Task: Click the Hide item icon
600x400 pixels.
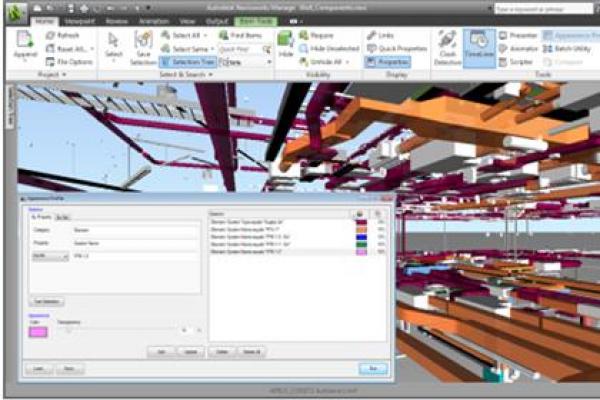Action: tap(285, 42)
